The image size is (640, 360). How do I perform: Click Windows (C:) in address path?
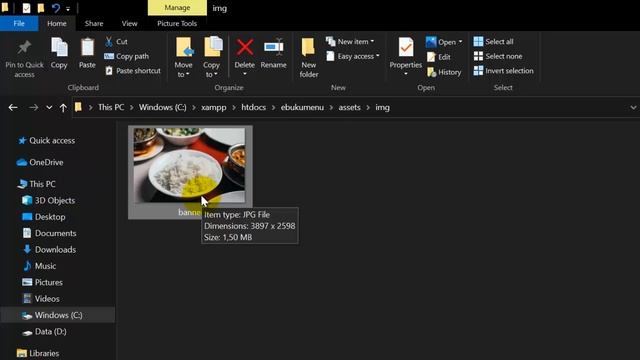click(x=162, y=107)
